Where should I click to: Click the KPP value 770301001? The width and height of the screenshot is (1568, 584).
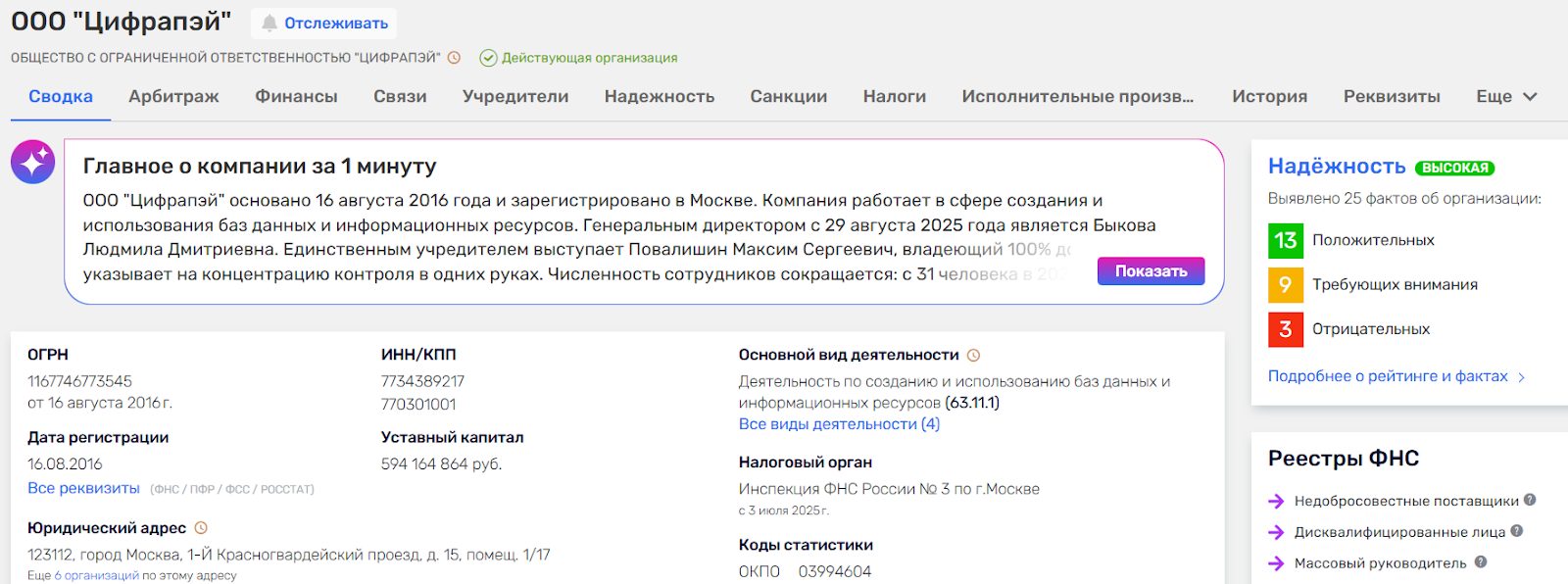coord(418,404)
